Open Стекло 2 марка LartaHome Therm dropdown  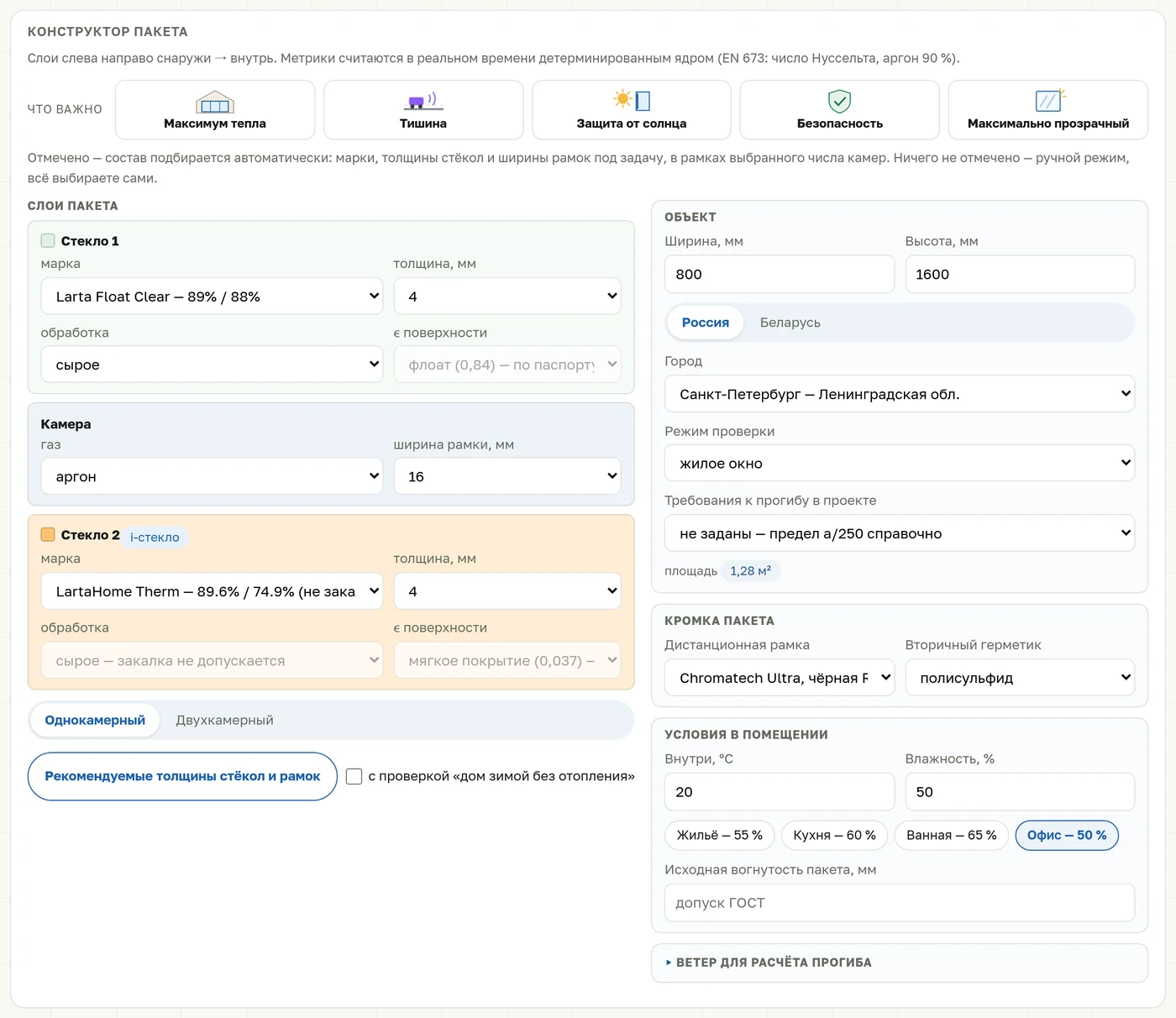click(212, 591)
